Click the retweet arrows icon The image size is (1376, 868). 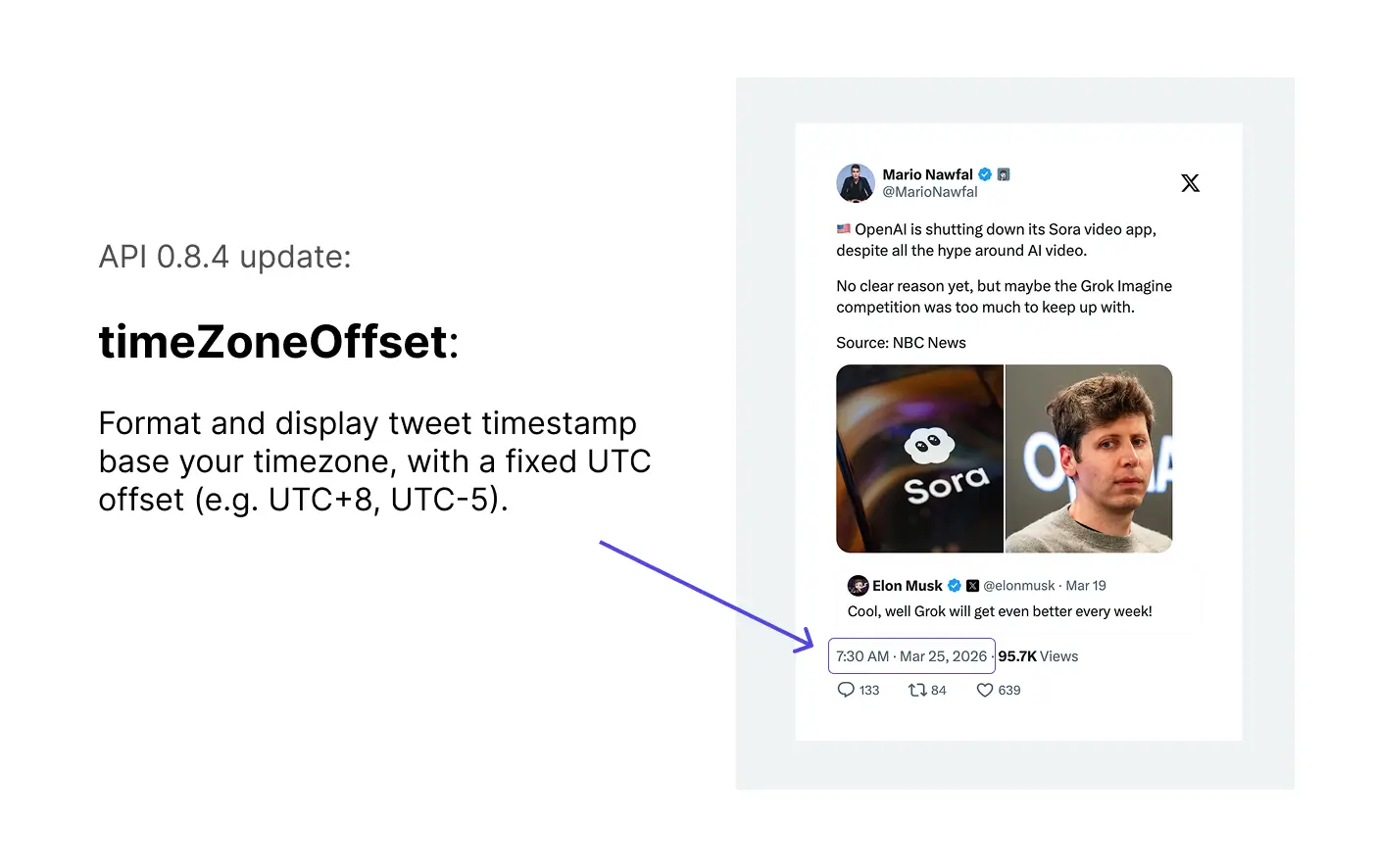pyautogui.click(x=917, y=690)
